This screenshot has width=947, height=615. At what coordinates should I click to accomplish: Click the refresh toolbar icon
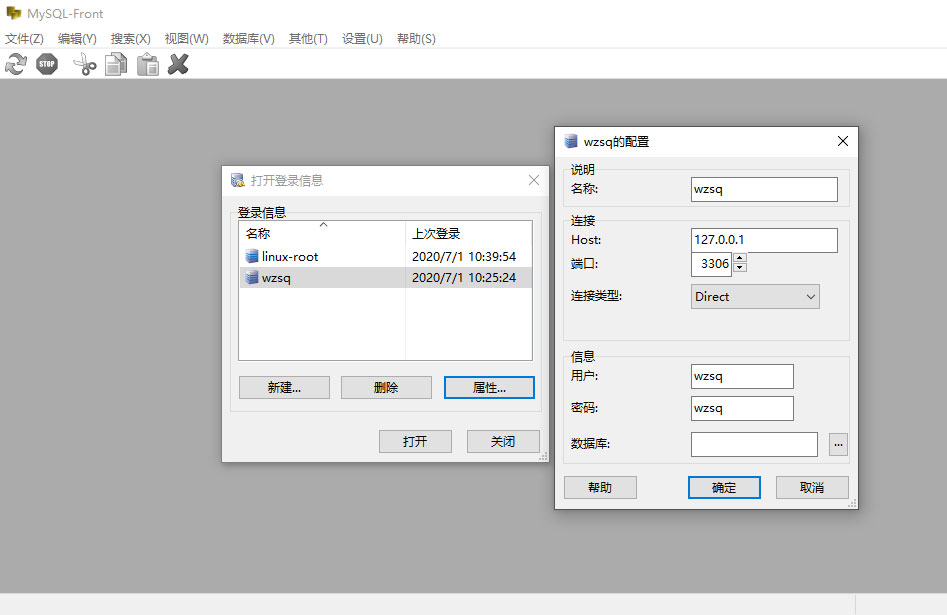(16, 64)
